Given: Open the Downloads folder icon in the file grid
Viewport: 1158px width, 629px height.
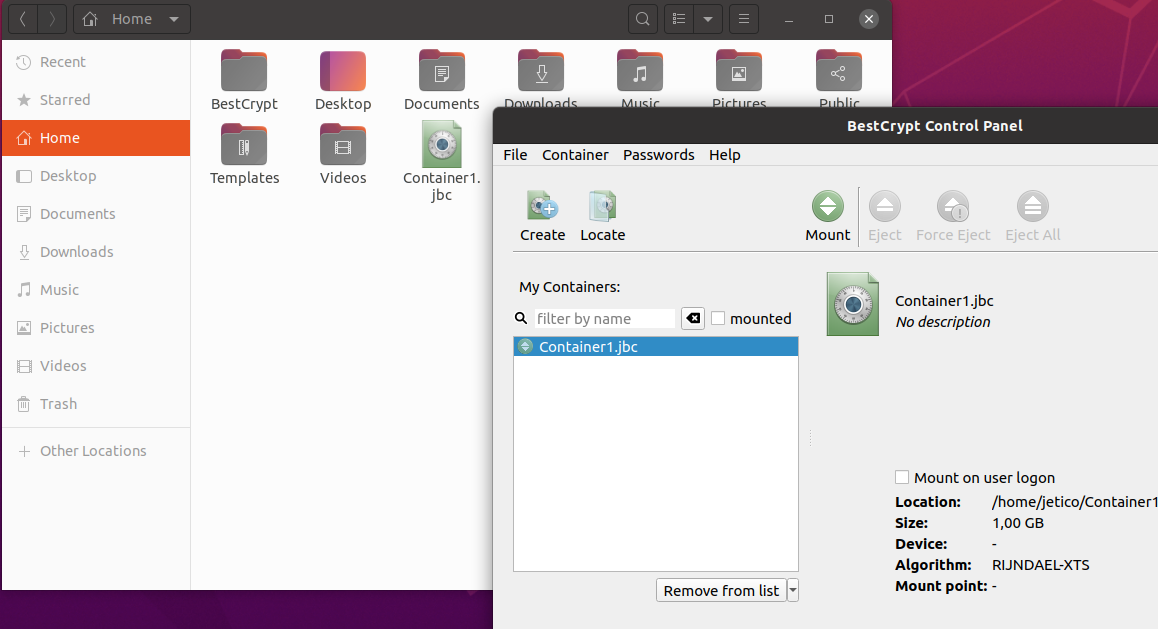Looking at the screenshot, I should coord(541,70).
